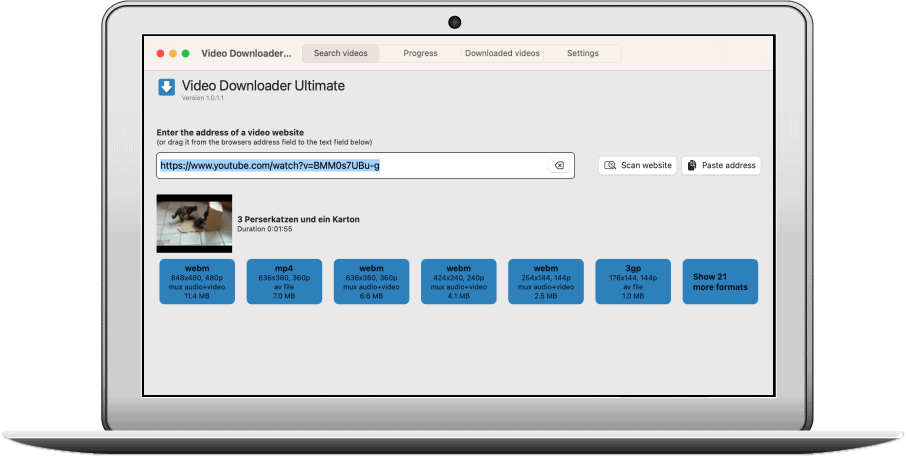Open the Progress tab
This screenshot has width=906, height=457.
pyautogui.click(x=420, y=53)
